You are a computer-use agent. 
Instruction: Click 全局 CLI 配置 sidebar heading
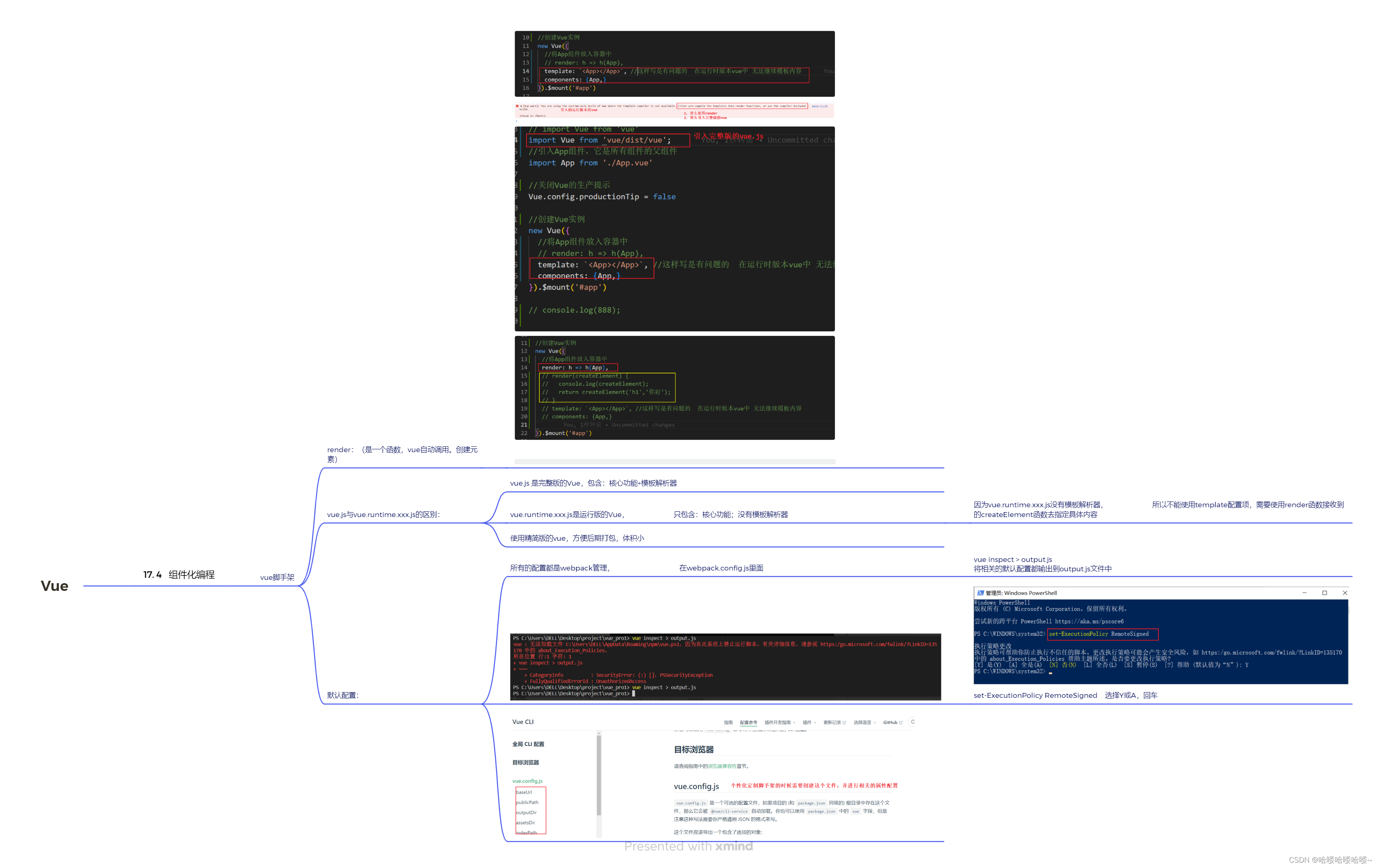[x=528, y=744]
